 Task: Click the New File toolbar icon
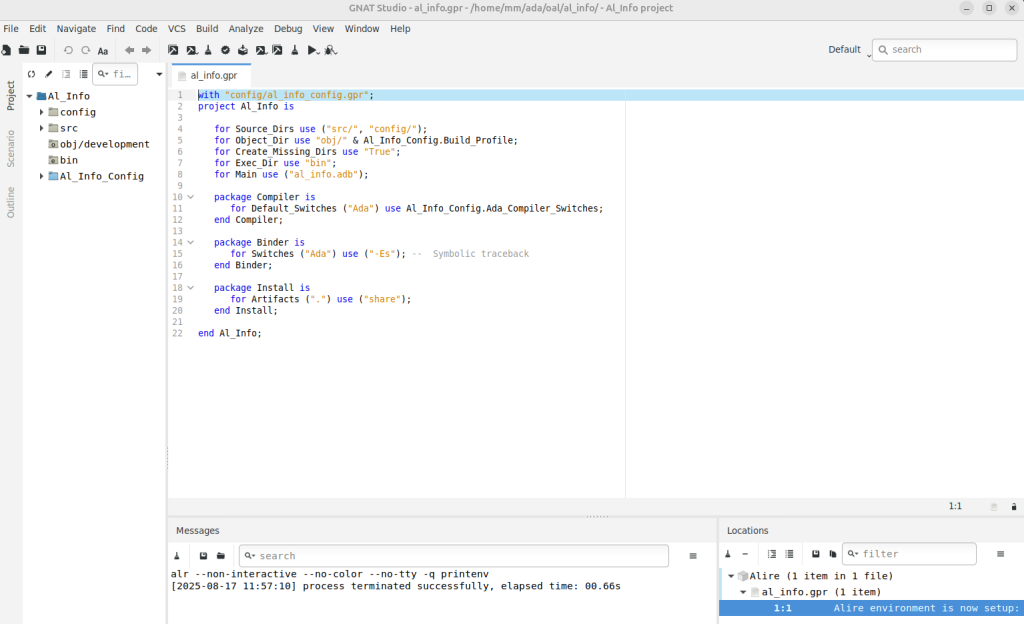(x=7, y=50)
